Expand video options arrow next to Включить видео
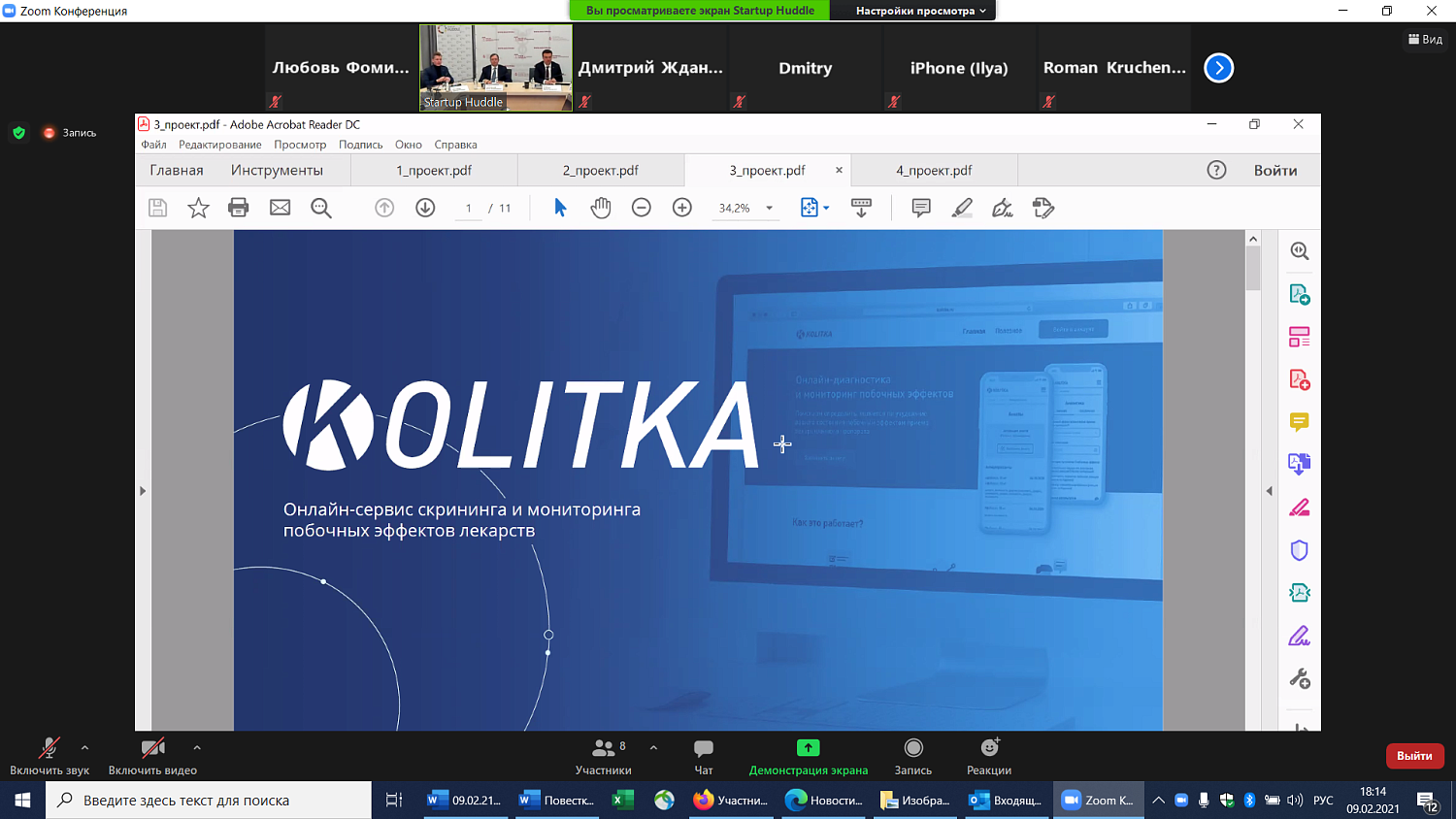Image resolution: width=1456 pixels, height=819 pixels. pos(197,748)
